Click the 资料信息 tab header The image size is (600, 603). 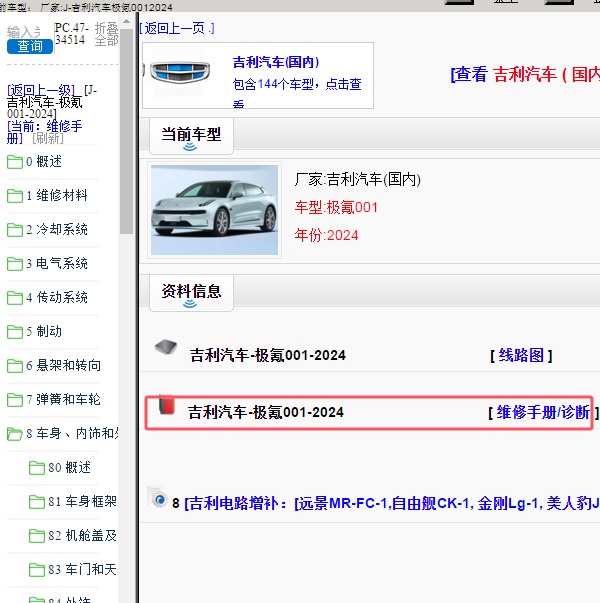(x=191, y=292)
